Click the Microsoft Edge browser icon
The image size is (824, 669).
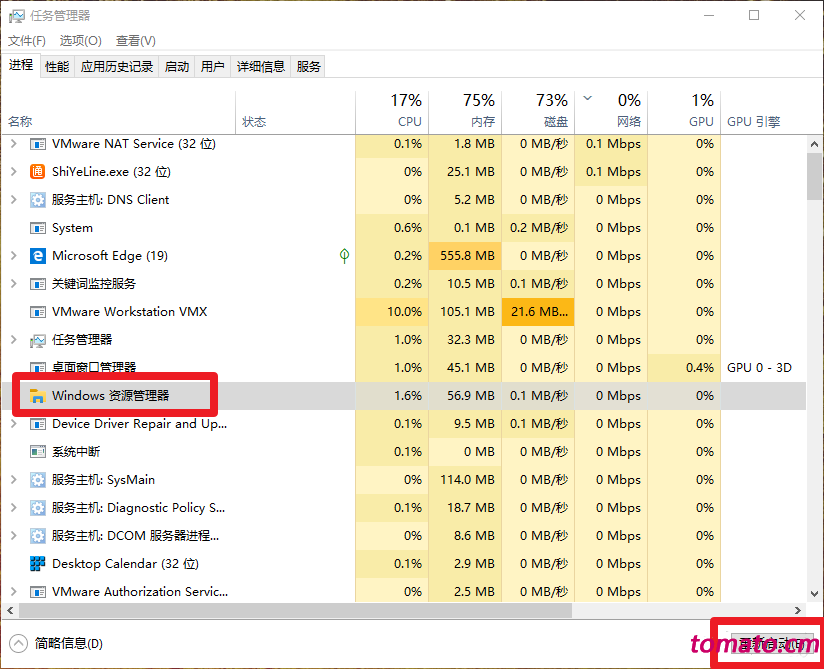point(37,256)
